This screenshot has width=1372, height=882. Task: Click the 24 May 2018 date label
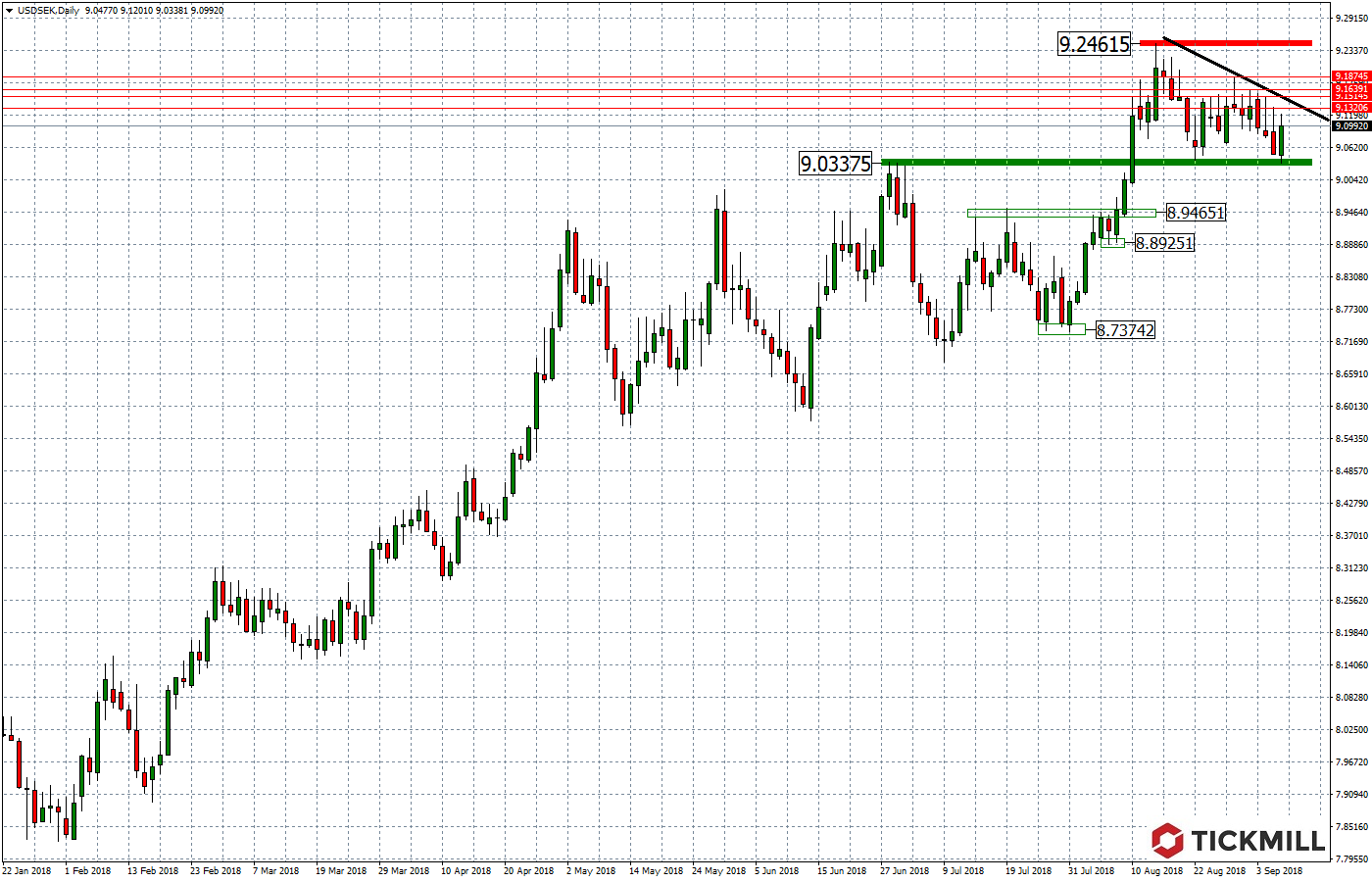(x=718, y=870)
